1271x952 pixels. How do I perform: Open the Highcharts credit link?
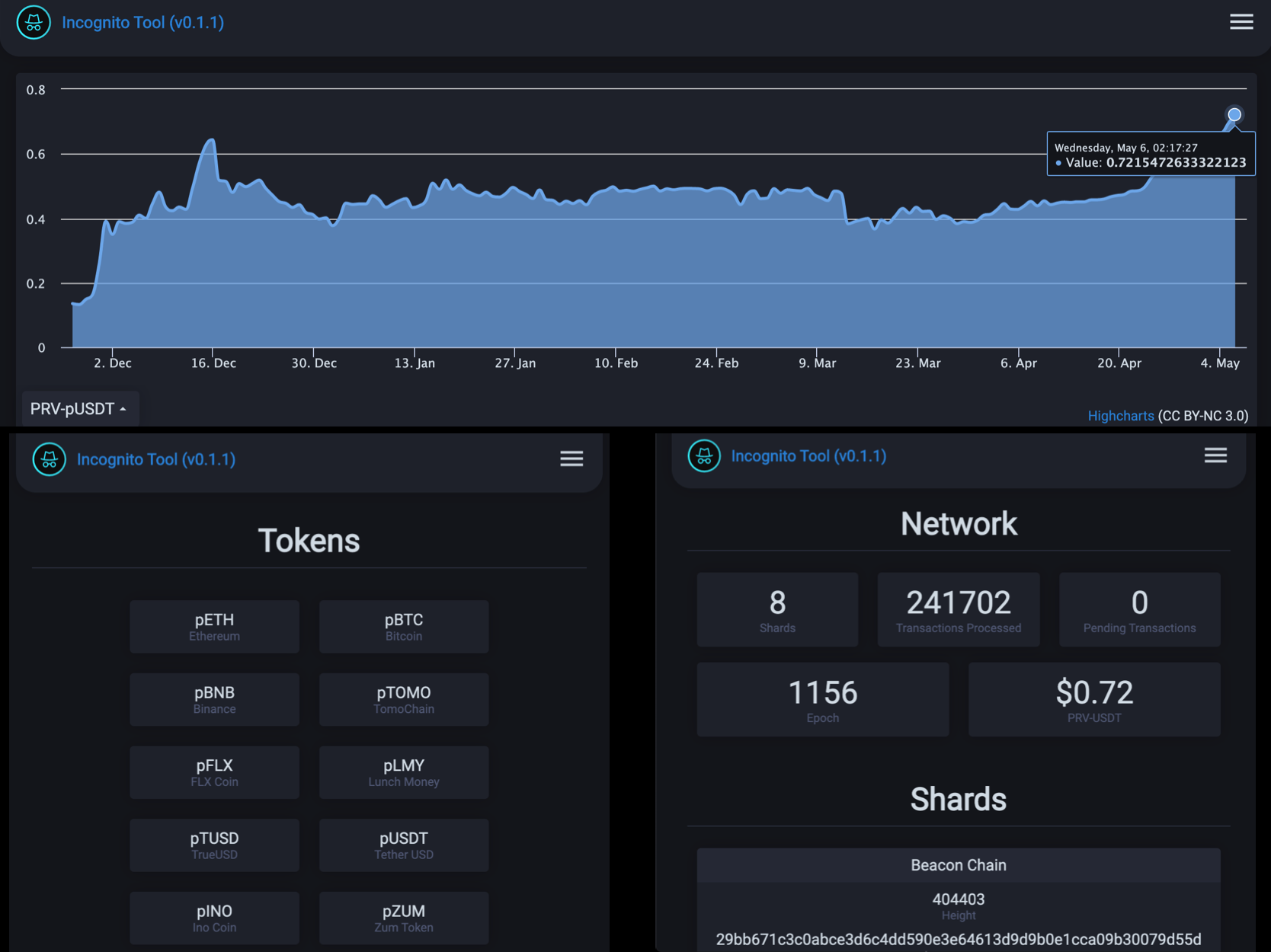pos(1120,416)
